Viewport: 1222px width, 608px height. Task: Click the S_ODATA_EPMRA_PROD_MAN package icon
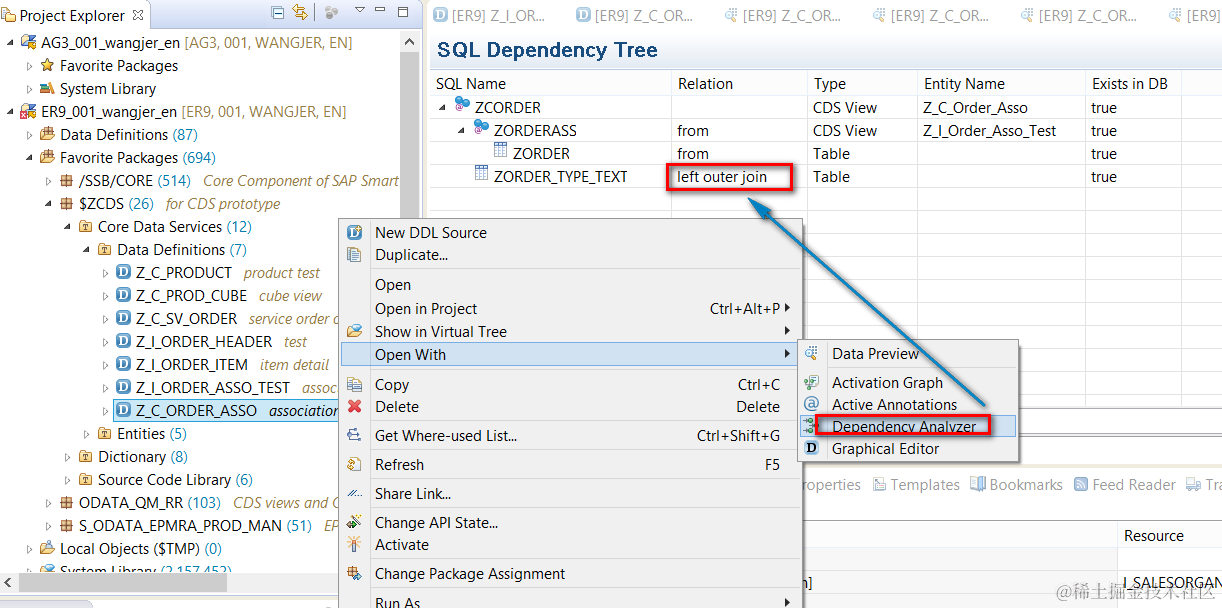tap(67, 525)
